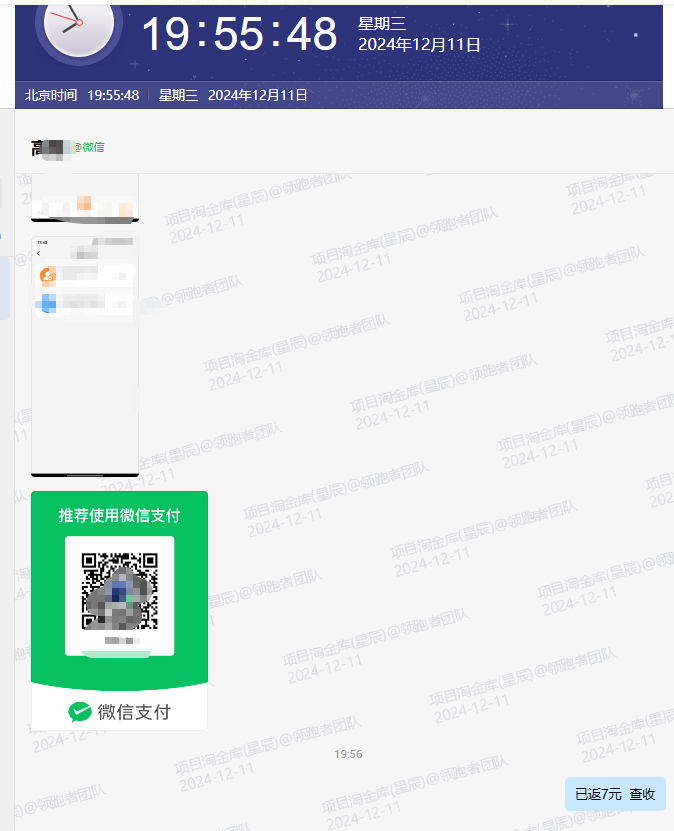Click the @微信 tag next to the contact name
The width and height of the screenshot is (674, 831).
(x=88, y=147)
